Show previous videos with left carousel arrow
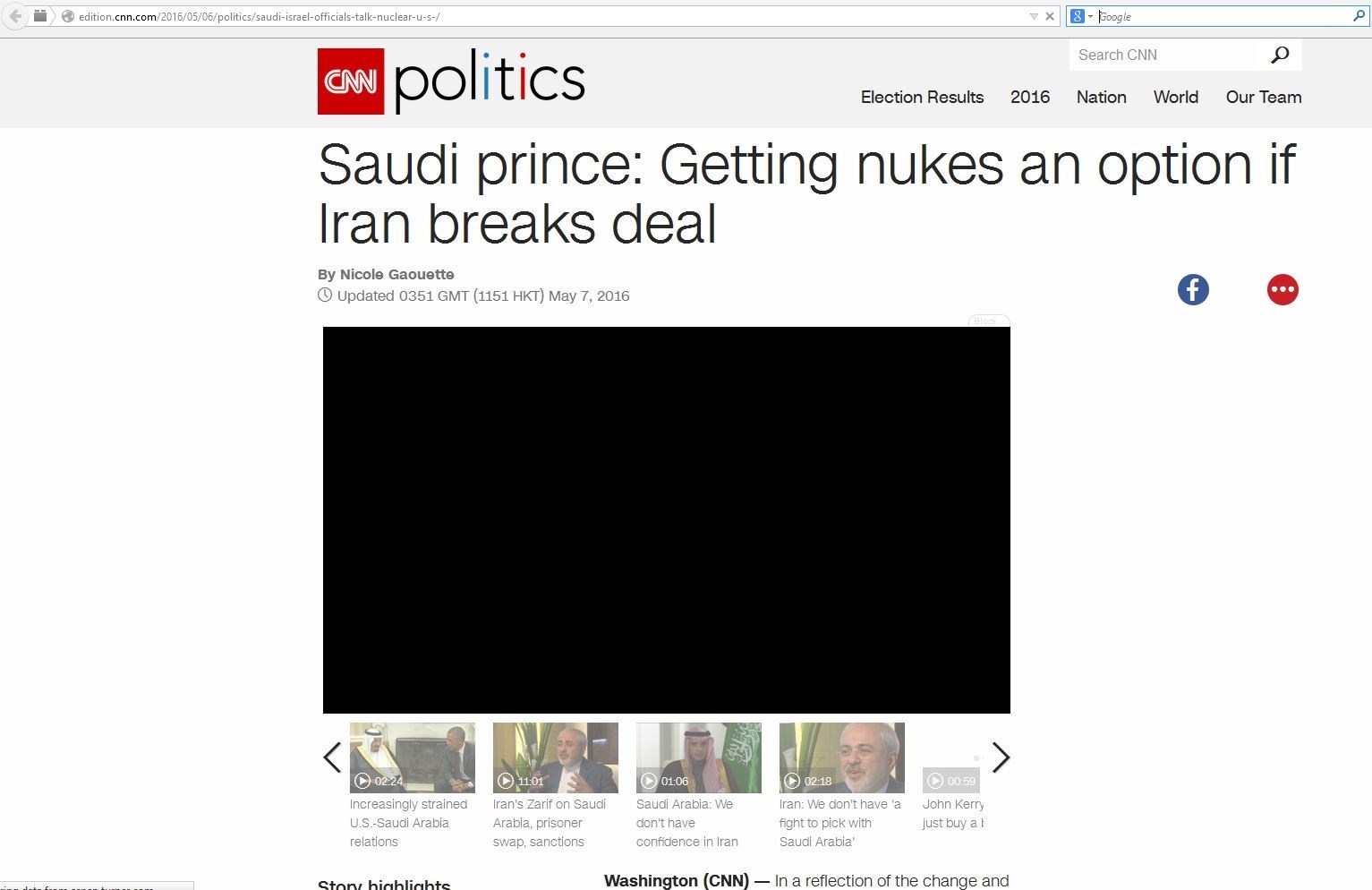 tap(332, 757)
